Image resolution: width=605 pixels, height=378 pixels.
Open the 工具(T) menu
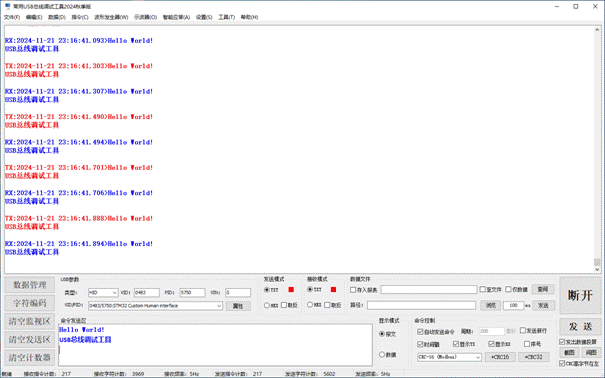(x=226, y=17)
